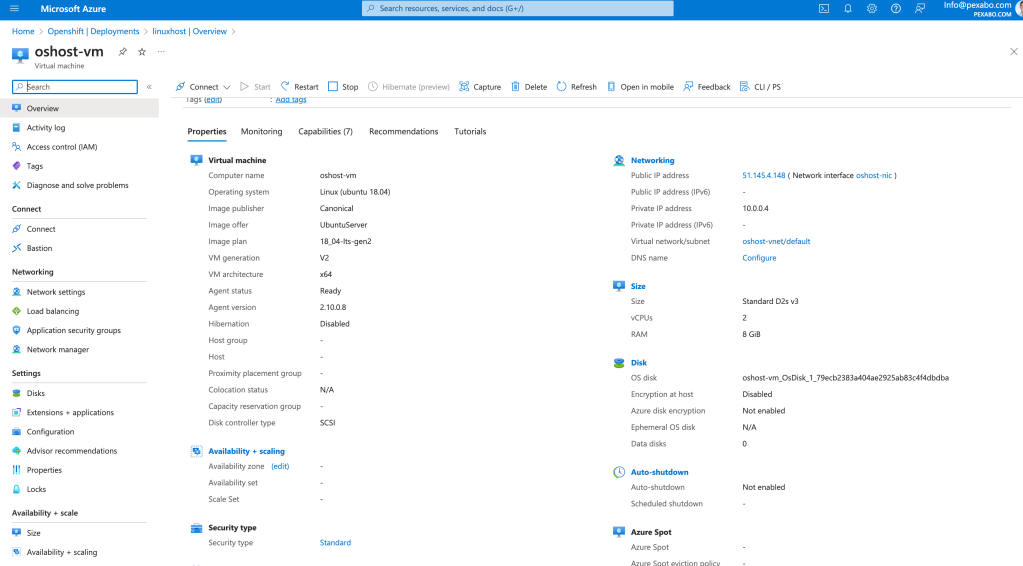The width and height of the screenshot is (1023, 566).
Task: Open the Networking section heading link
Action: point(652,160)
